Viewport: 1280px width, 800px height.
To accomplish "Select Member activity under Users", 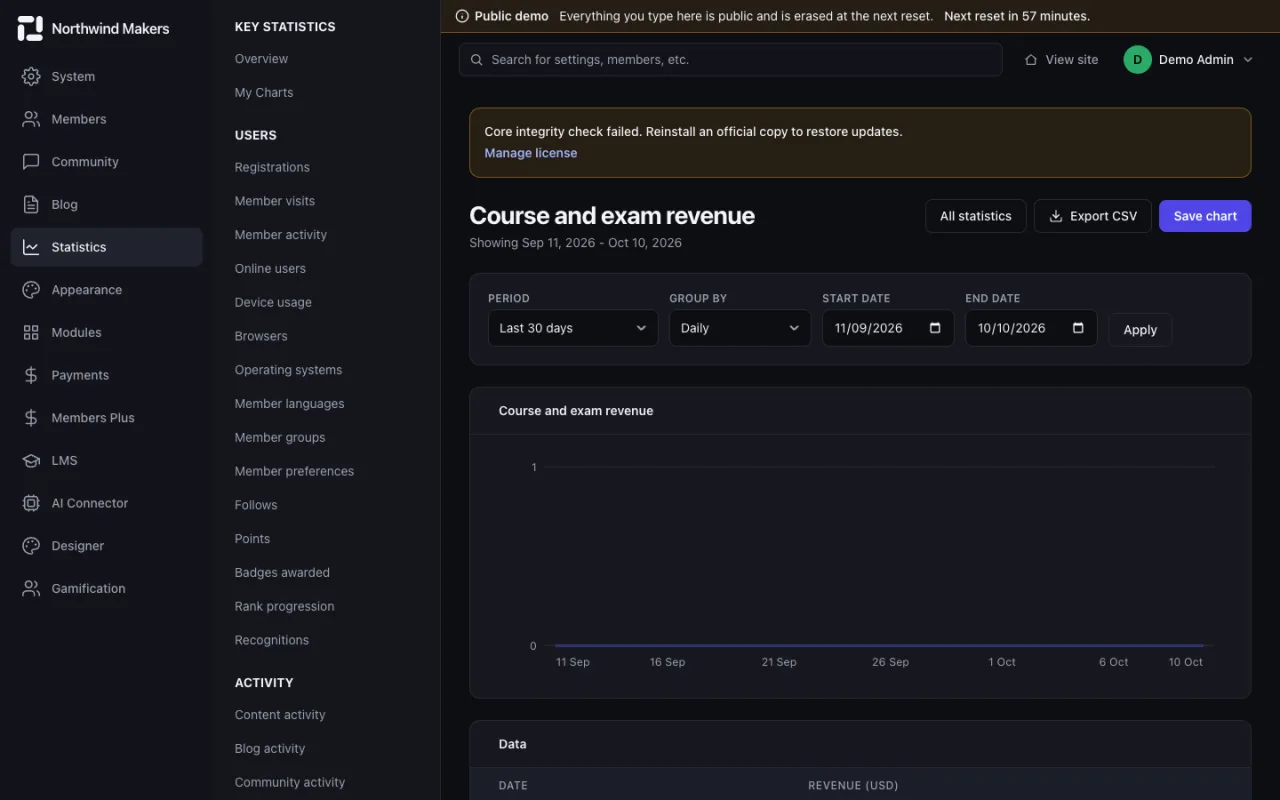I will point(281,235).
